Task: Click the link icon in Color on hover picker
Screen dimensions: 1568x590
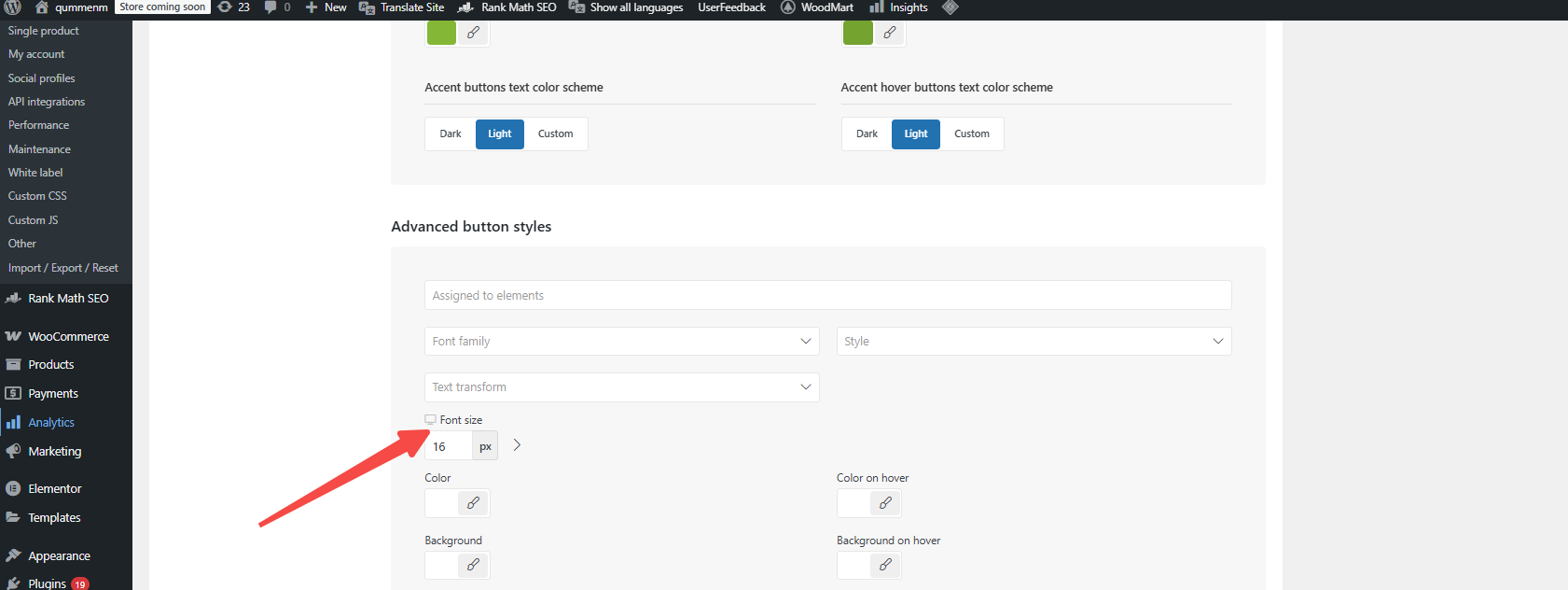Action: coord(885,503)
